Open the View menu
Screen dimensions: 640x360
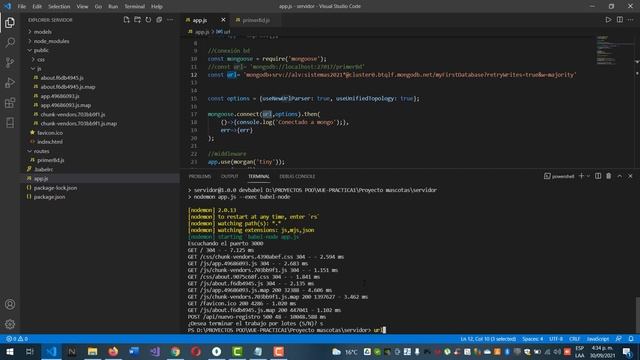point(82,7)
